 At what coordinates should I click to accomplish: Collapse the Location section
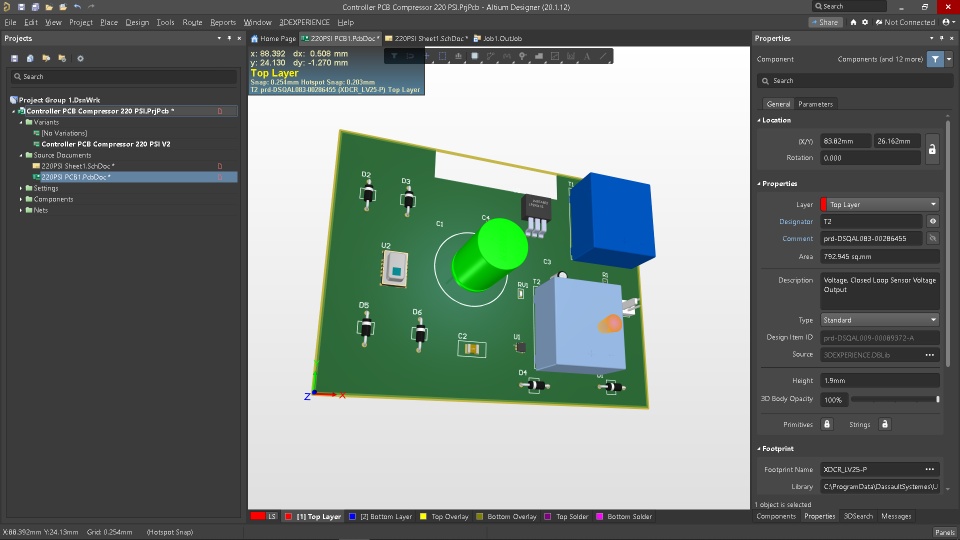pyautogui.click(x=759, y=121)
